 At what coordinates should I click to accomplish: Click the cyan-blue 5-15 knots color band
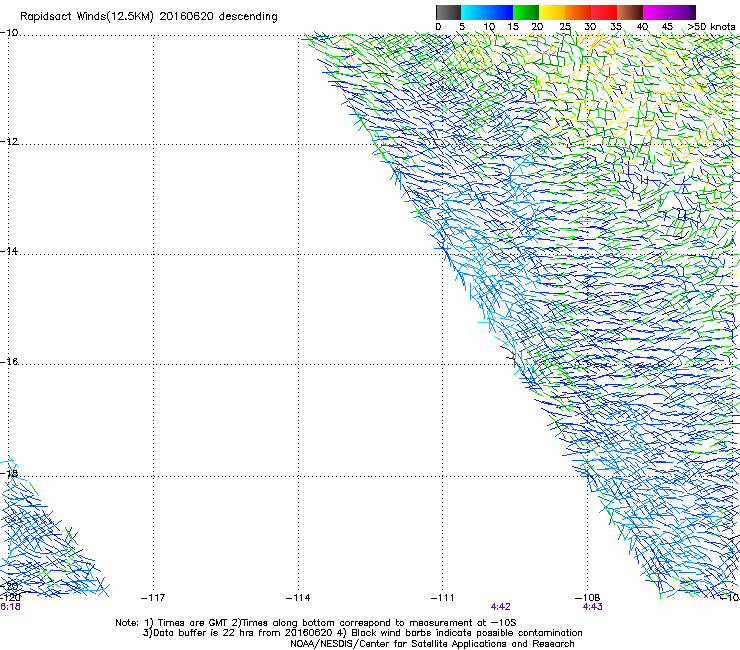point(487,12)
